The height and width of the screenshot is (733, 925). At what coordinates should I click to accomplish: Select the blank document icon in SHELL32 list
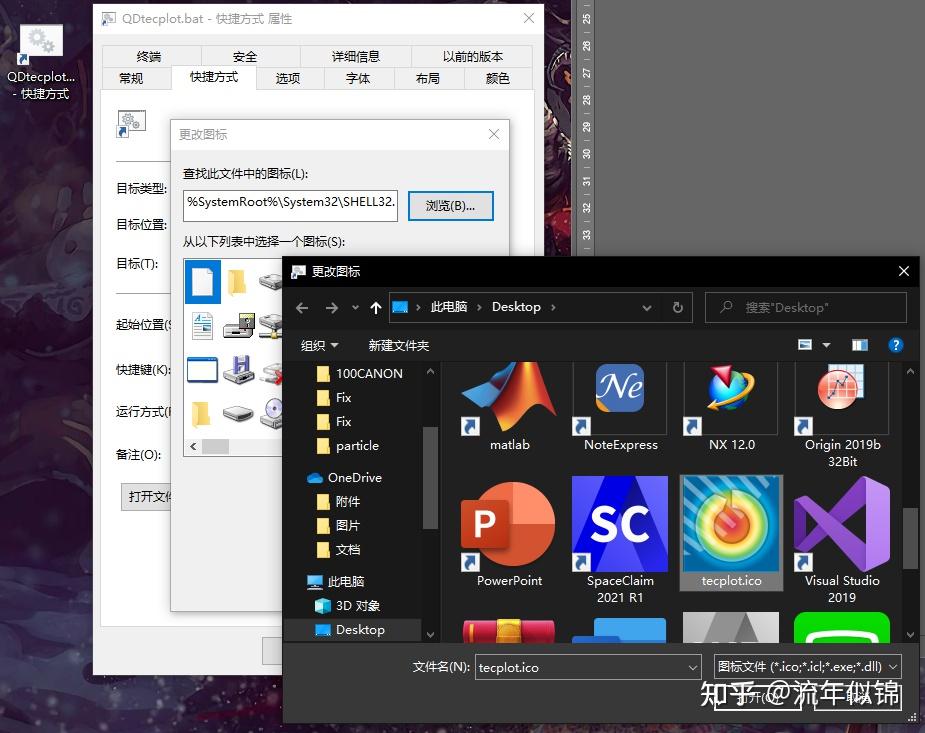(x=202, y=281)
